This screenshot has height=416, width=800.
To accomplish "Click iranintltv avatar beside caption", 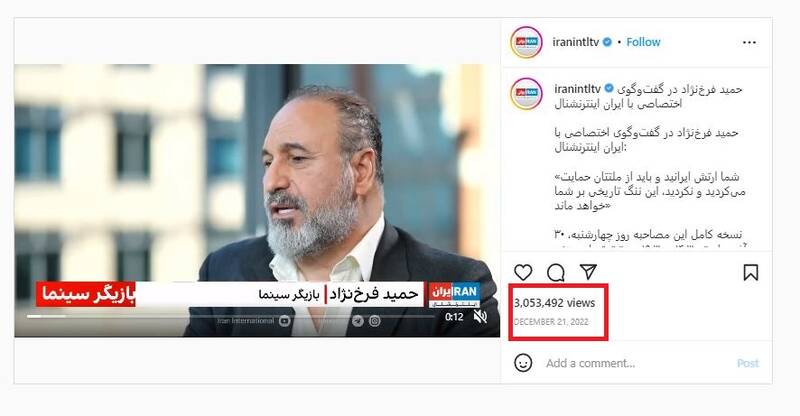I will [x=526, y=93].
